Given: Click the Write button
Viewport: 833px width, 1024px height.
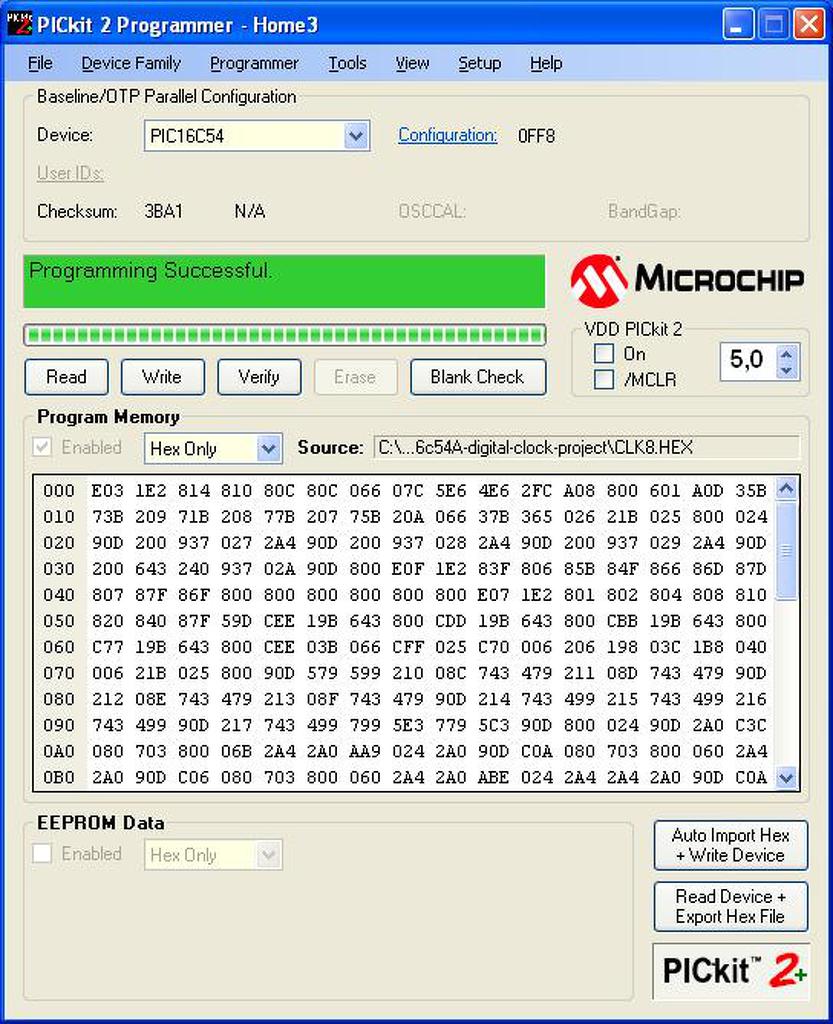Looking at the screenshot, I should tap(163, 377).
